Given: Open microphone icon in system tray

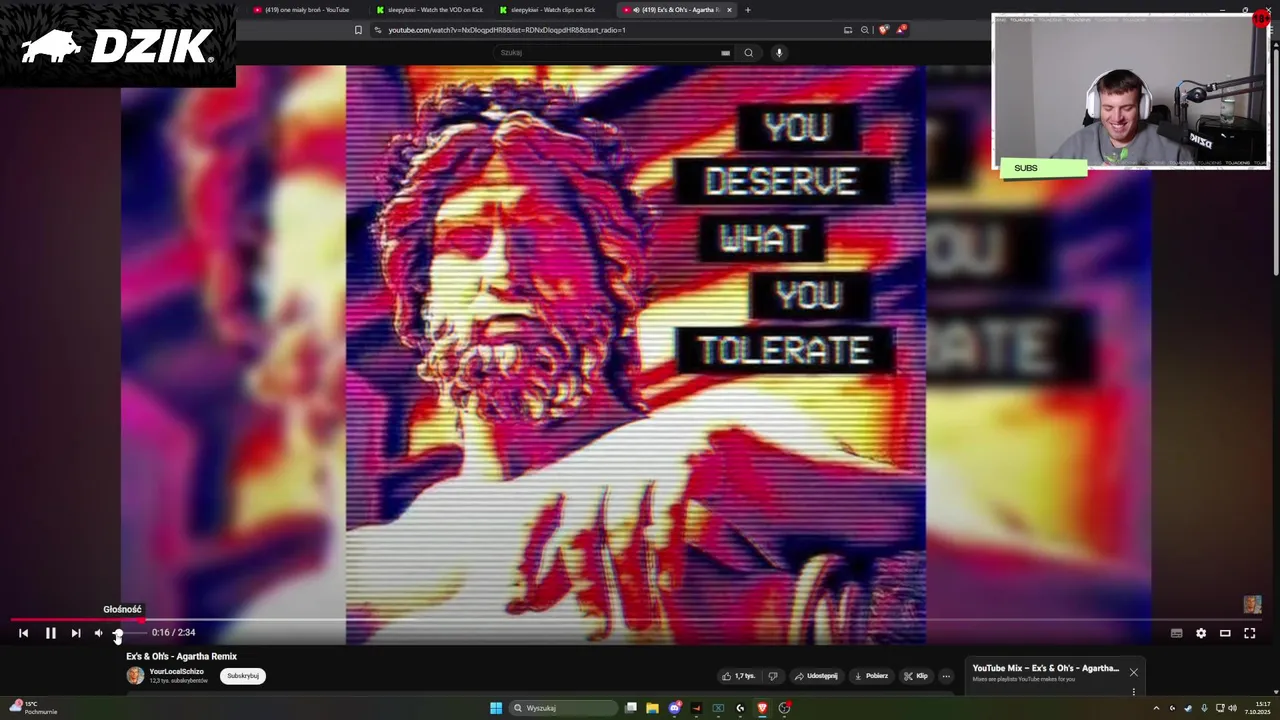Looking at the screenshot, I should 1204,708.
